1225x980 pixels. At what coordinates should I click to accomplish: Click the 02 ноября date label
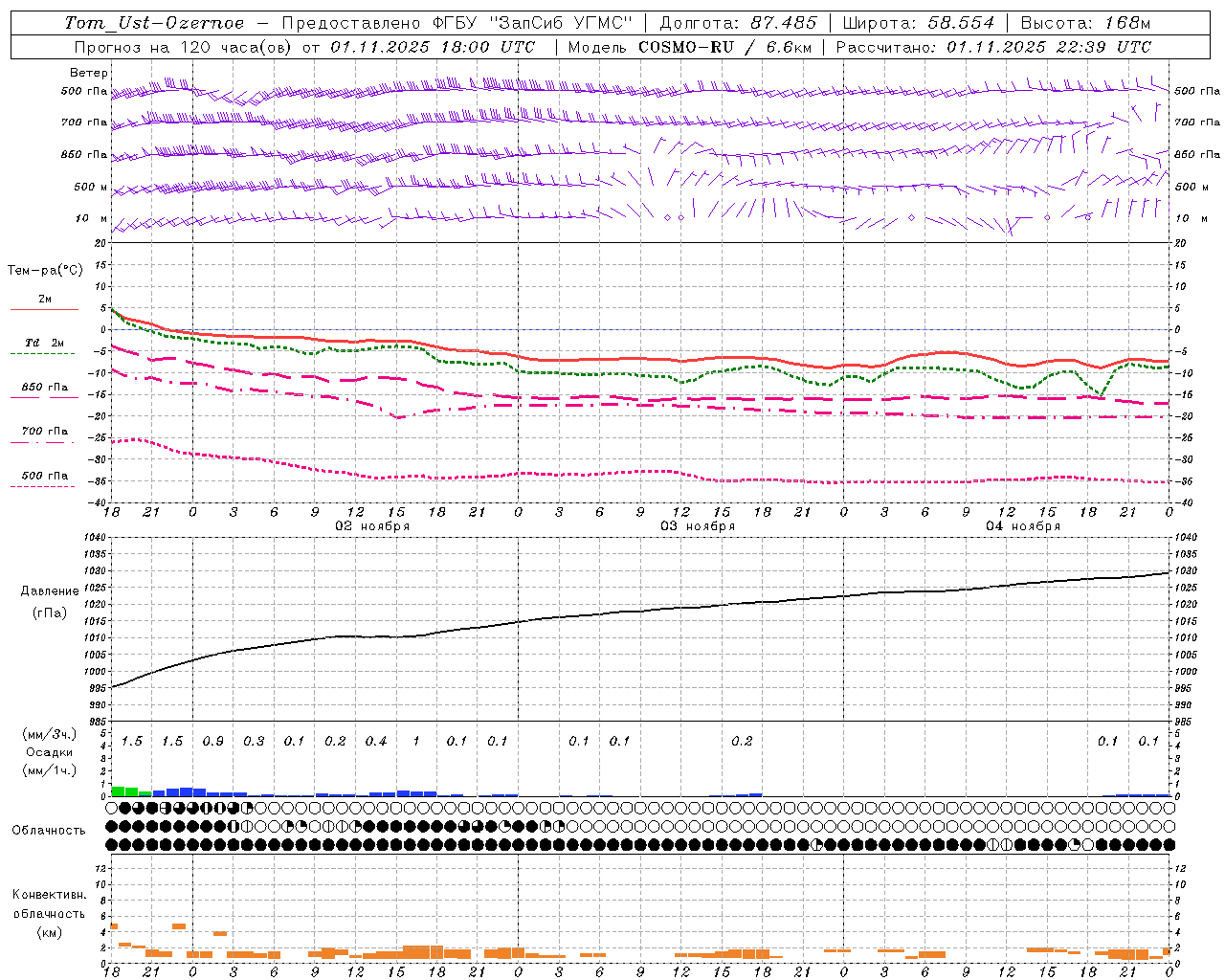[372, 526]
